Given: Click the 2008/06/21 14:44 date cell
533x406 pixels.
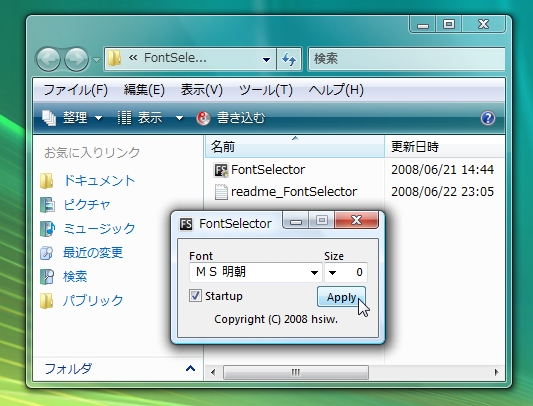Looking at the screenshot, I should click(442, 170).
